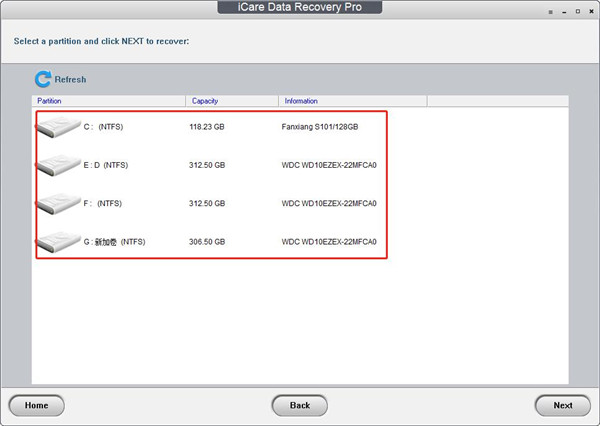Sort by the Partition column header

click(x=109, y=101)
